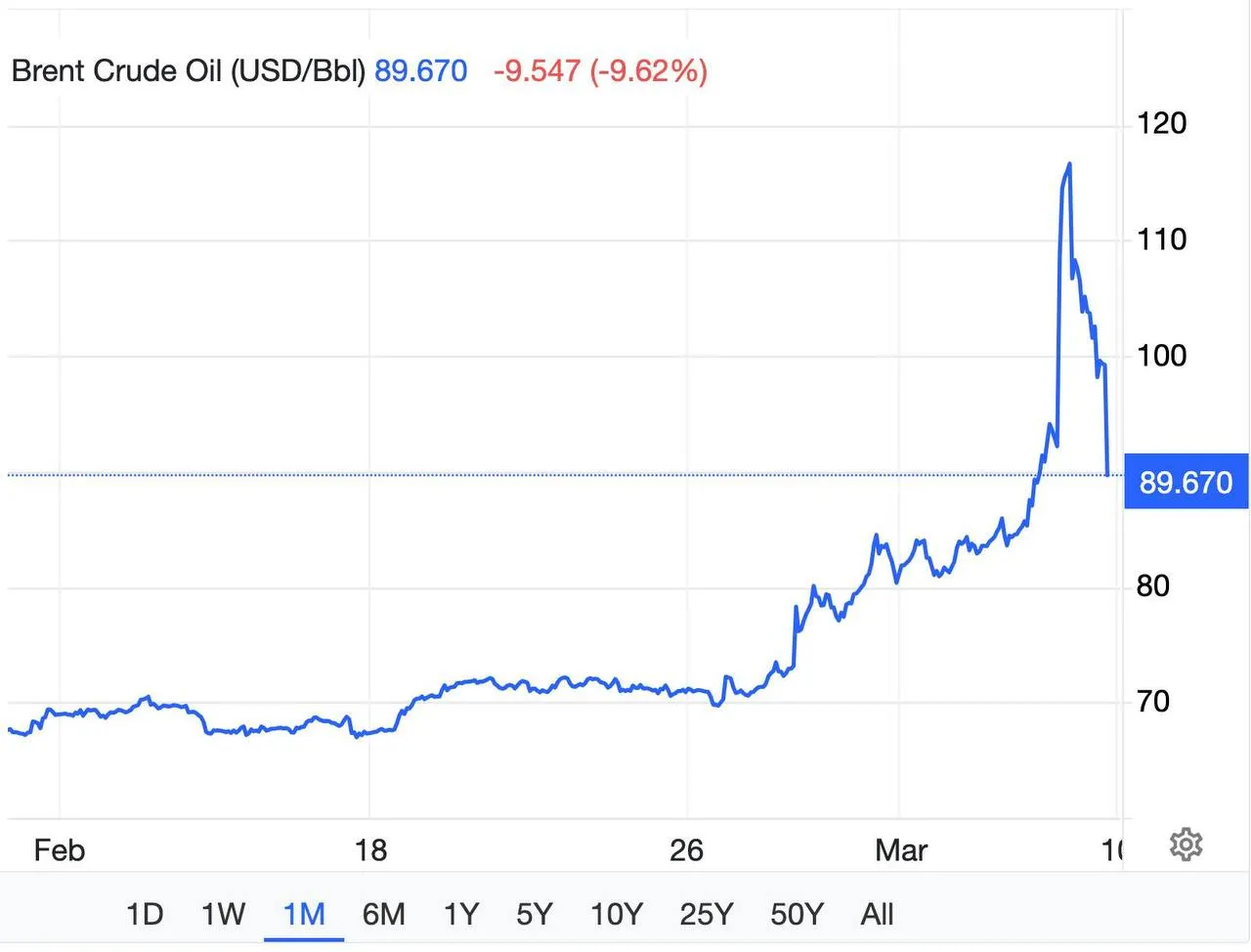
Task: Click the price peak on the chart line
Action: pos(1069,164)
